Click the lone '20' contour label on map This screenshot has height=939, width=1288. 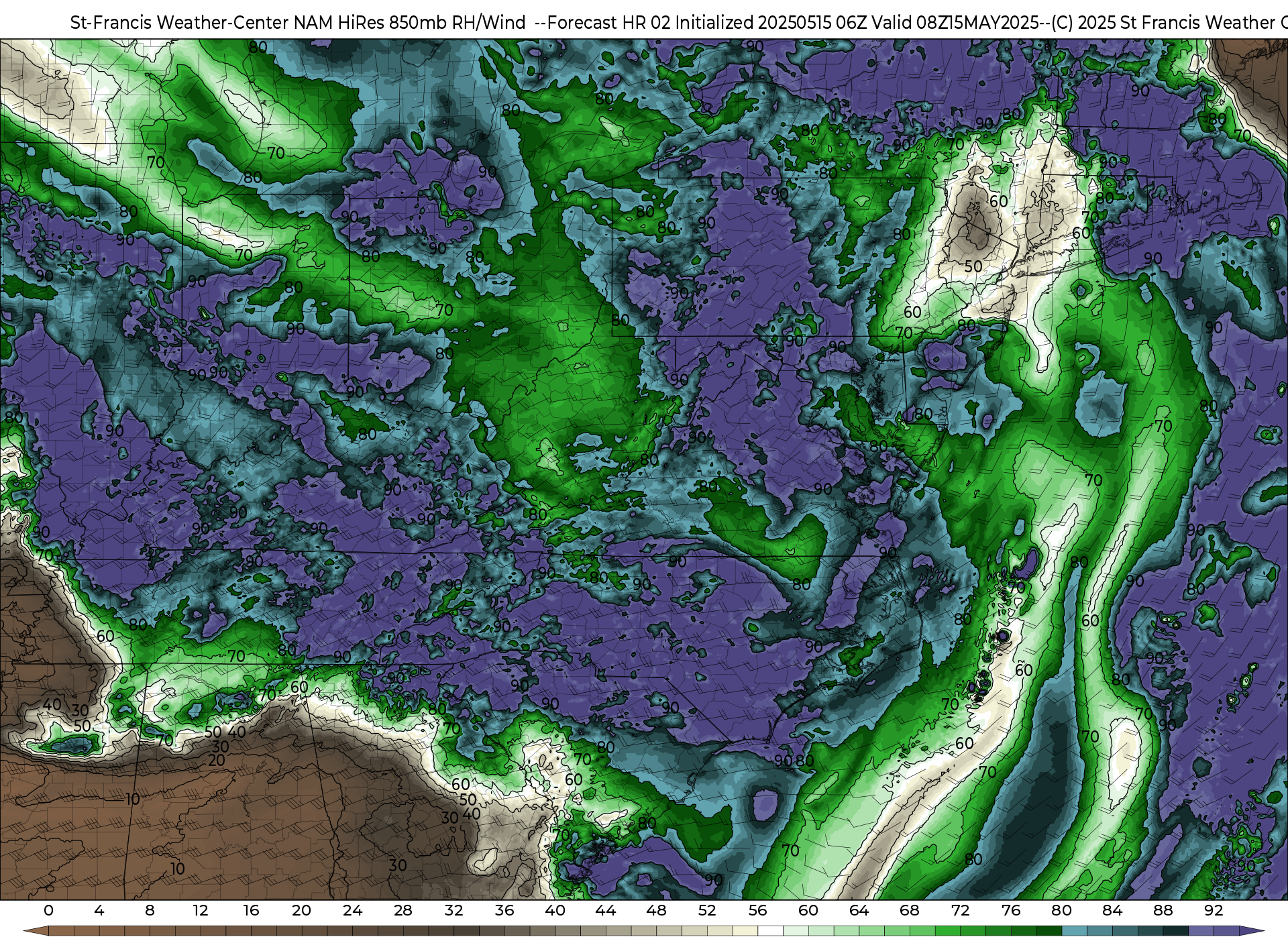tap(216, 760)
